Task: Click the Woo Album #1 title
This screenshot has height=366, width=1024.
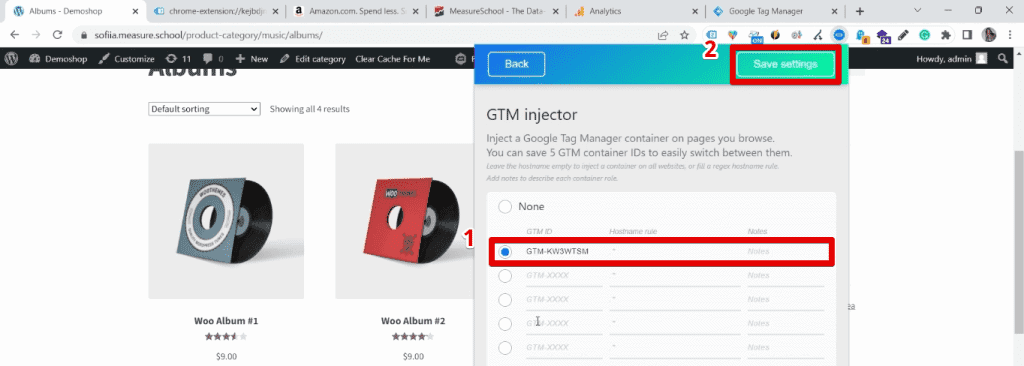Action: coord(226,321)
